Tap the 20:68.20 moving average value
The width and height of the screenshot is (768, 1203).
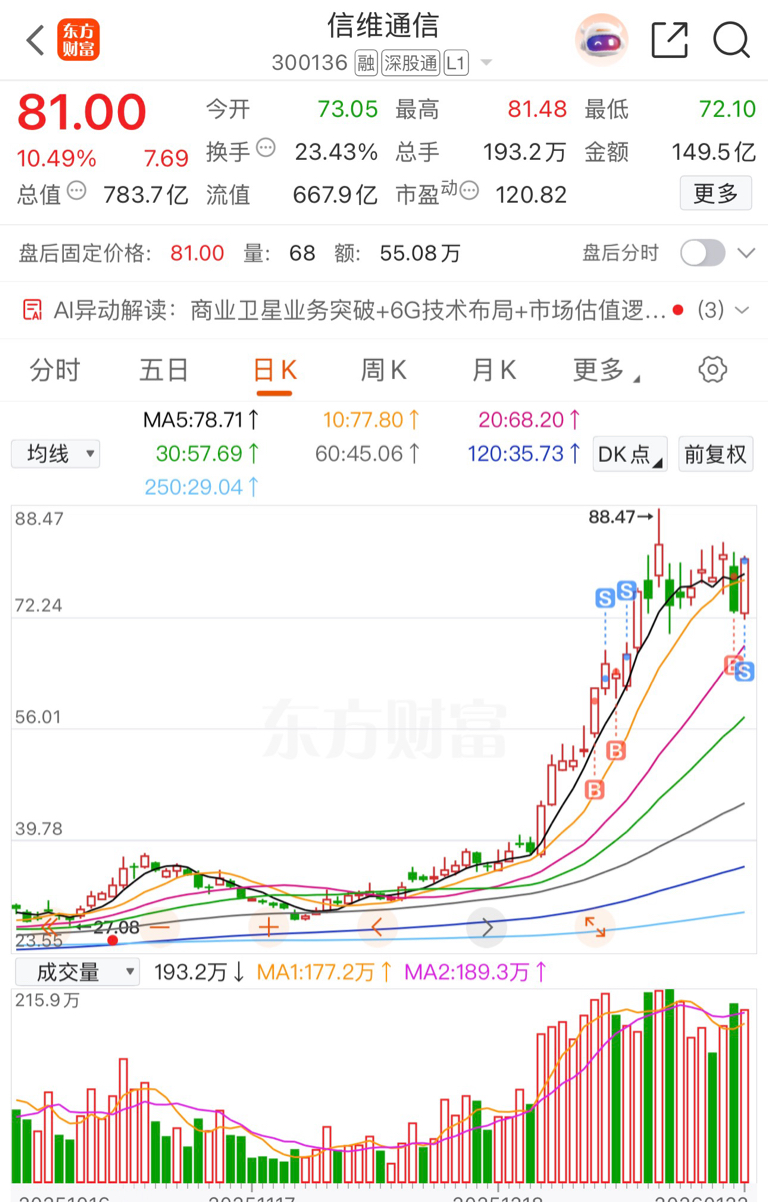tap(531, 419)
